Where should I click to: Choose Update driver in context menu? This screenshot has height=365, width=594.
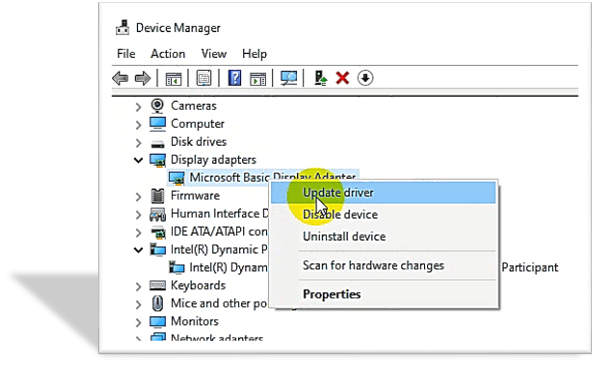click(x=383, y=193)
